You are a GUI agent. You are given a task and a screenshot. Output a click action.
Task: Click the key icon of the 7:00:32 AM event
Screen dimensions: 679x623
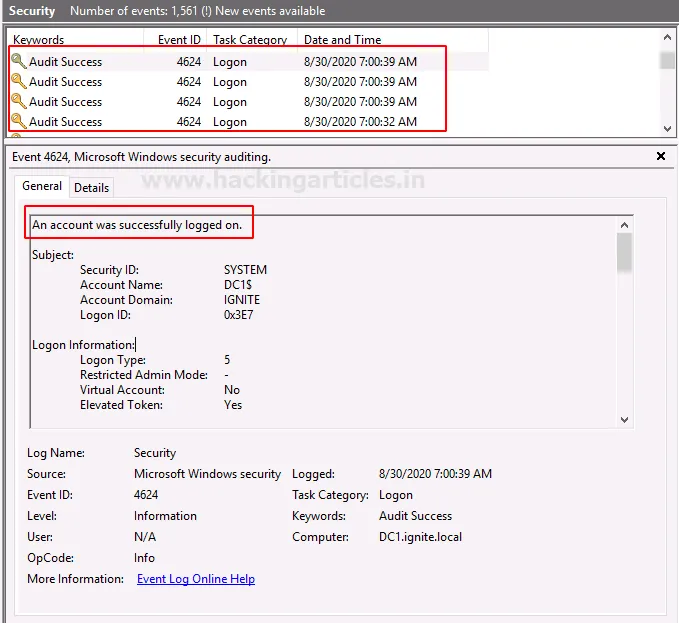coord(18,121)
